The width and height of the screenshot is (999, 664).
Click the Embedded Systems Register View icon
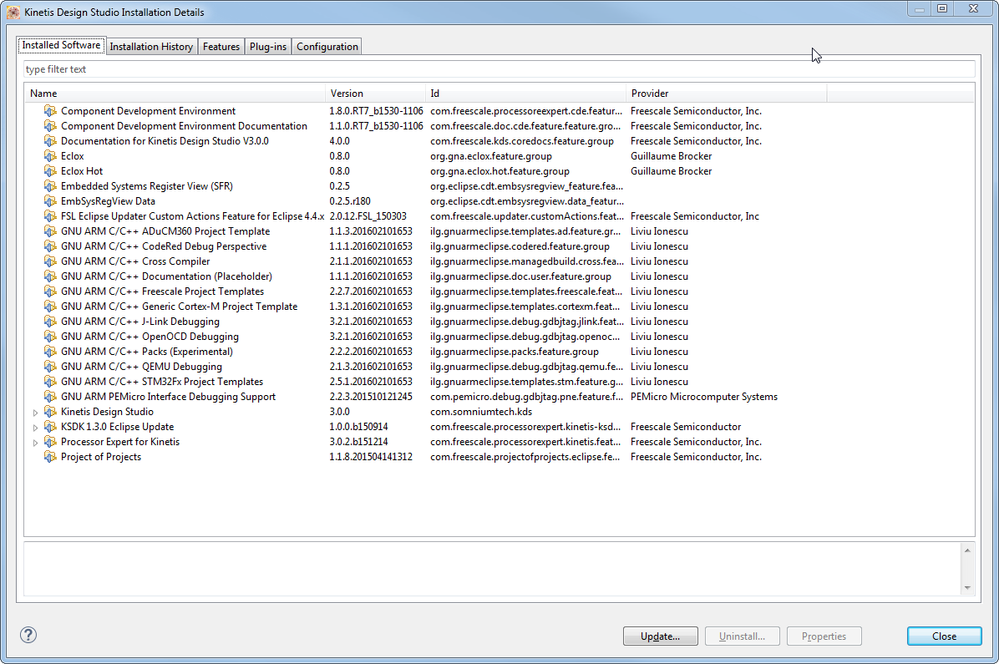(x=50, y=186)
